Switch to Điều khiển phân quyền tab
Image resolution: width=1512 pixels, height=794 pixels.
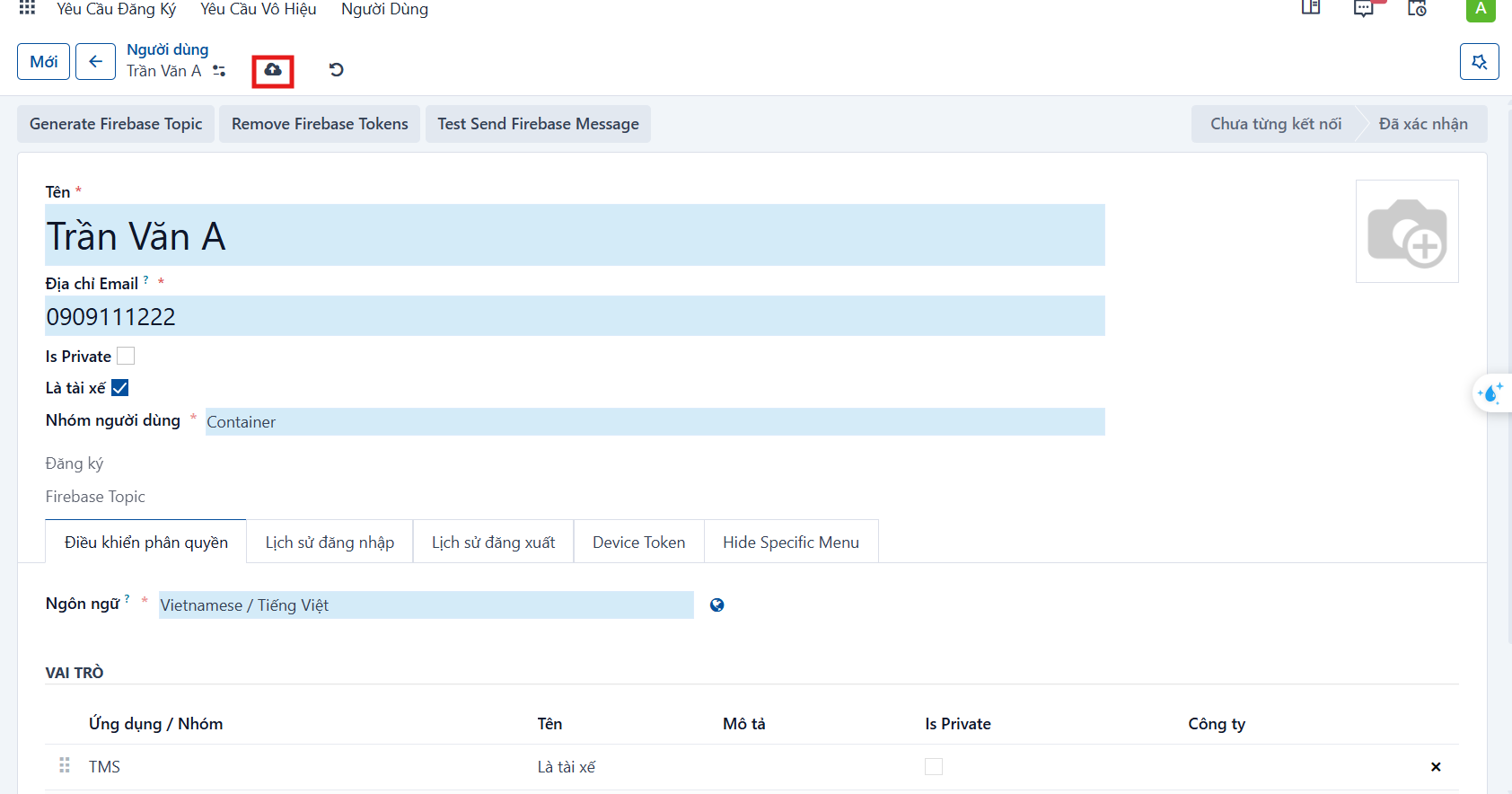click(145, 542)
